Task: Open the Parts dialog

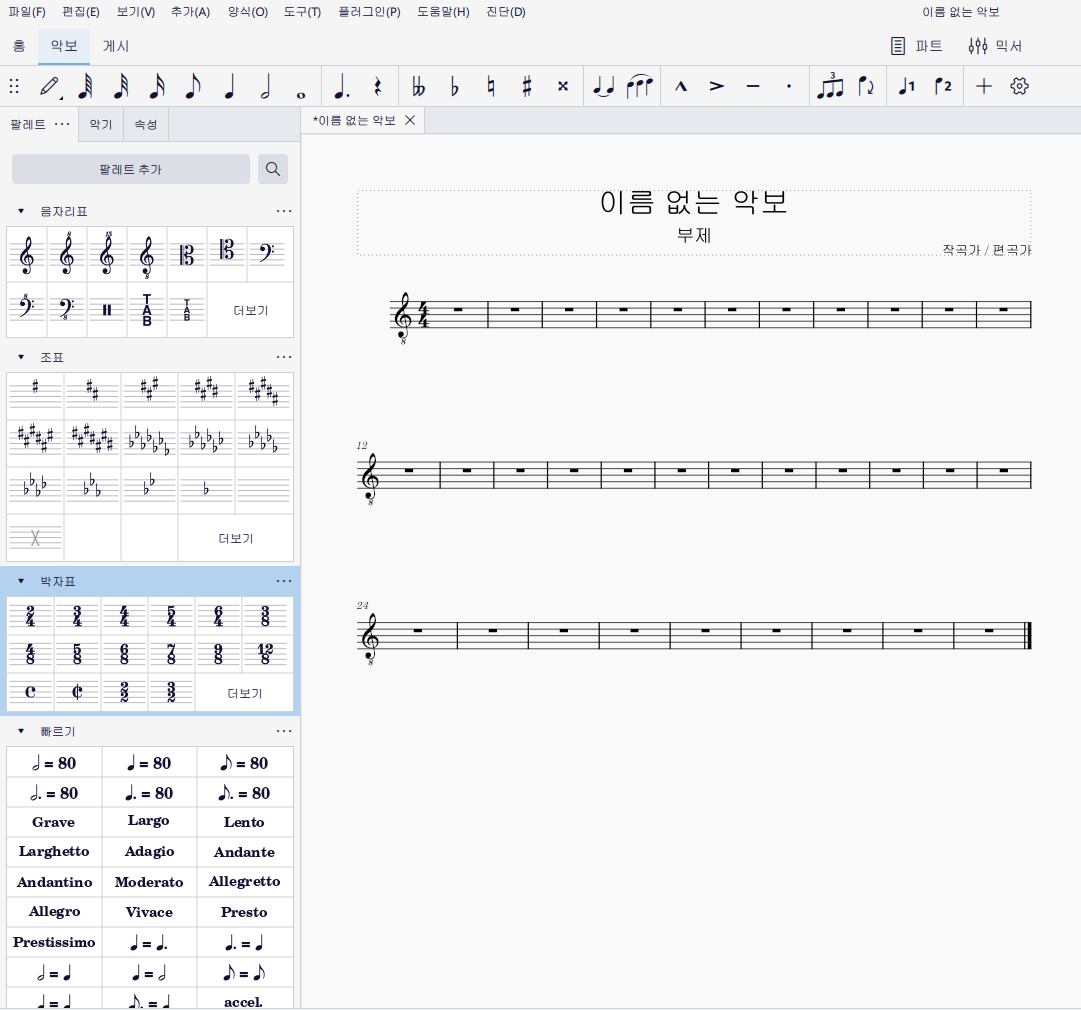Action: (916, 46)
